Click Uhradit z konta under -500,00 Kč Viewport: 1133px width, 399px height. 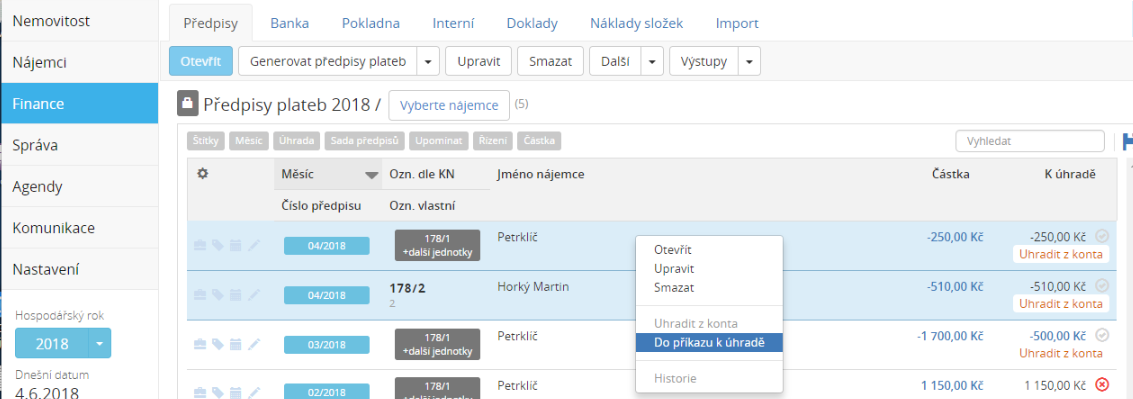pos(1061,353)
